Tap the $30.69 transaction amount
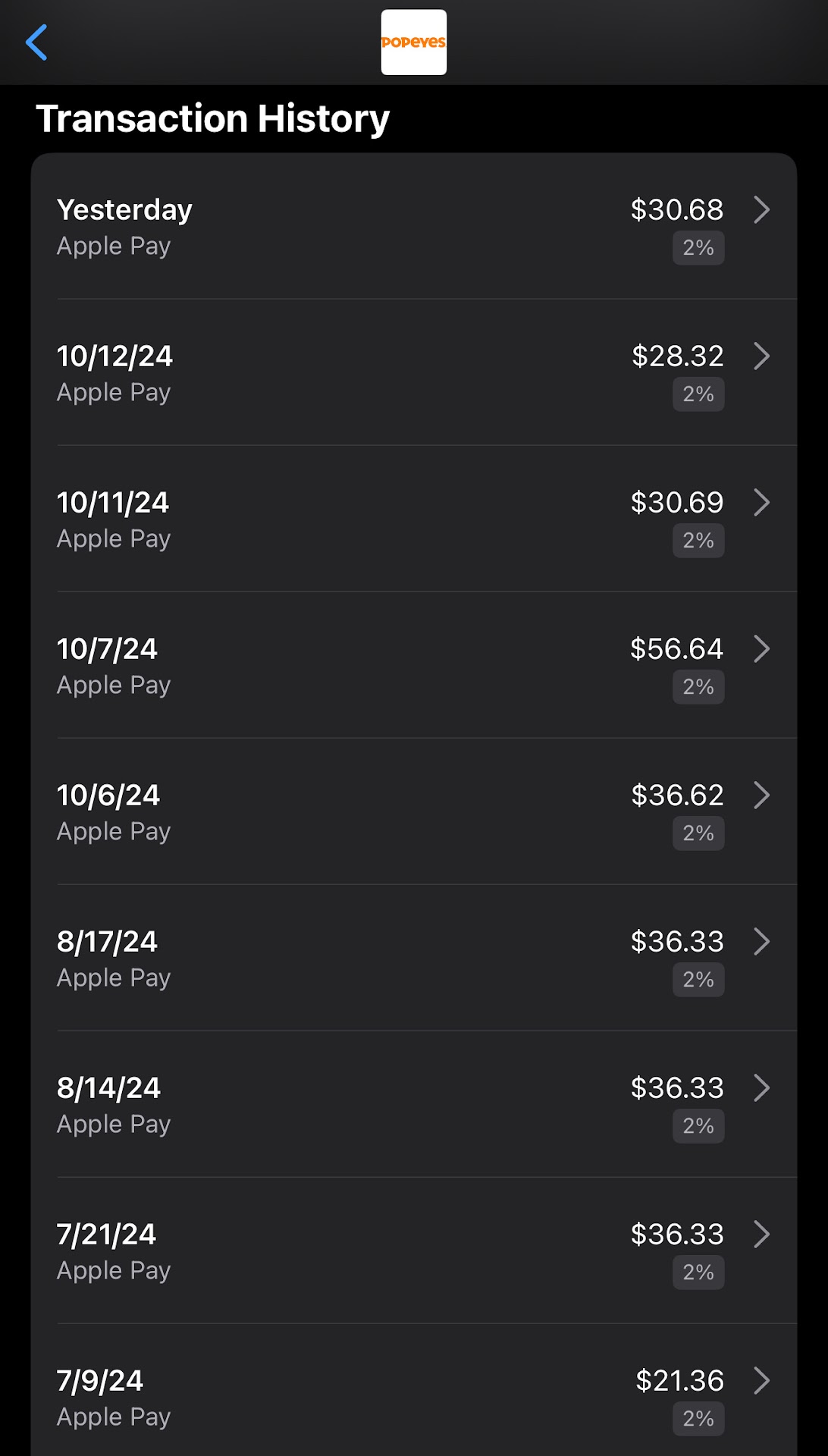The image size is (828, 1456). tap(676, 503)
